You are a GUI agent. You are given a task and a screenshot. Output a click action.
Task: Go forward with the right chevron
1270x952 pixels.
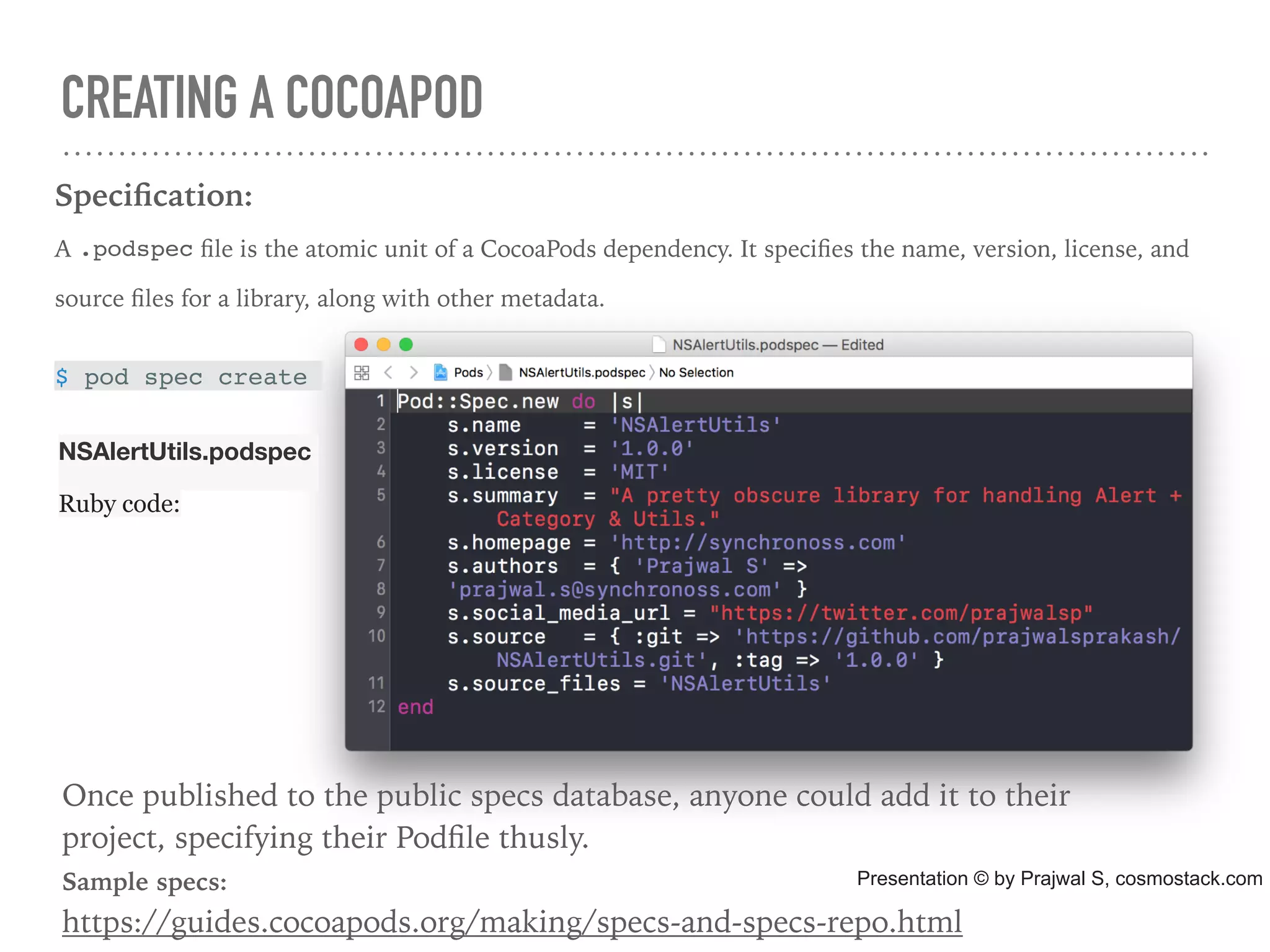[x=414, y=372]
